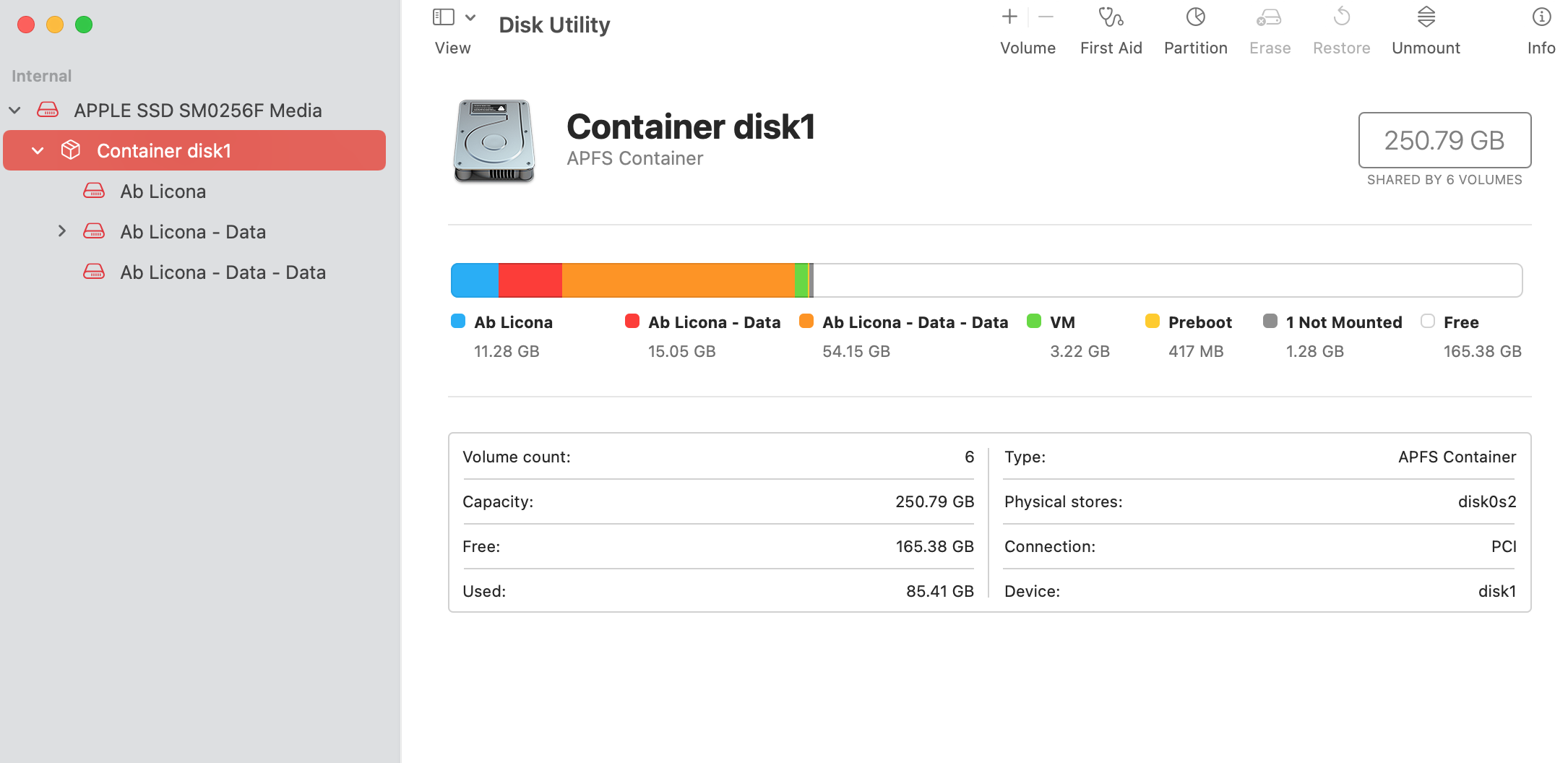Click the Preboot legend label

click(x=1200, y=322)
